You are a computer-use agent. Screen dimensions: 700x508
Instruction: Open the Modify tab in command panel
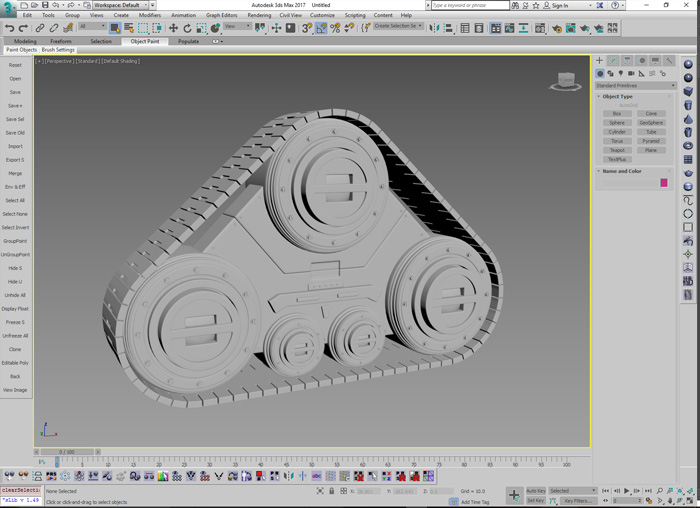(613, 61)
